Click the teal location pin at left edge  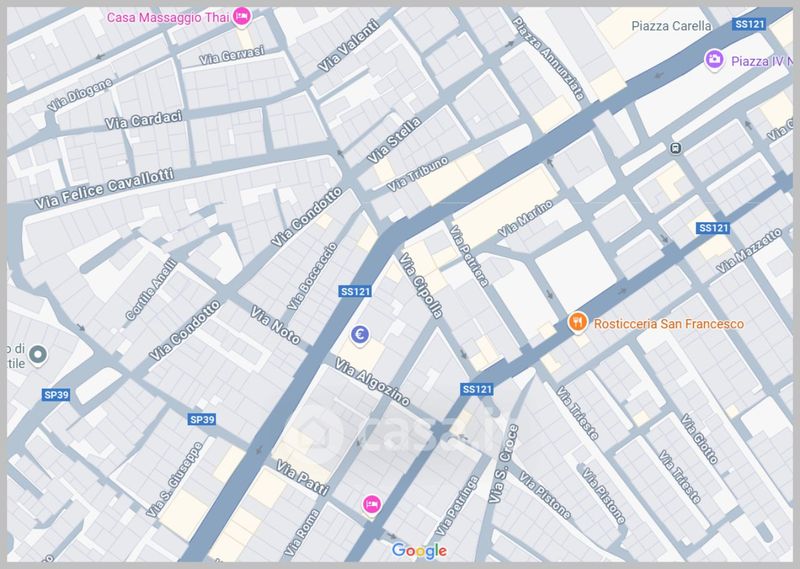pos(38,354)
